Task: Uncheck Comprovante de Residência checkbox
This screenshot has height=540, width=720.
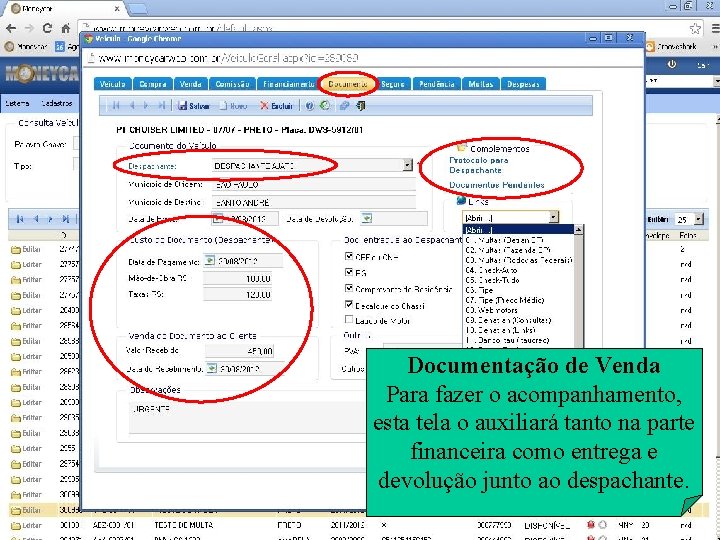Action: coord(349,288)
